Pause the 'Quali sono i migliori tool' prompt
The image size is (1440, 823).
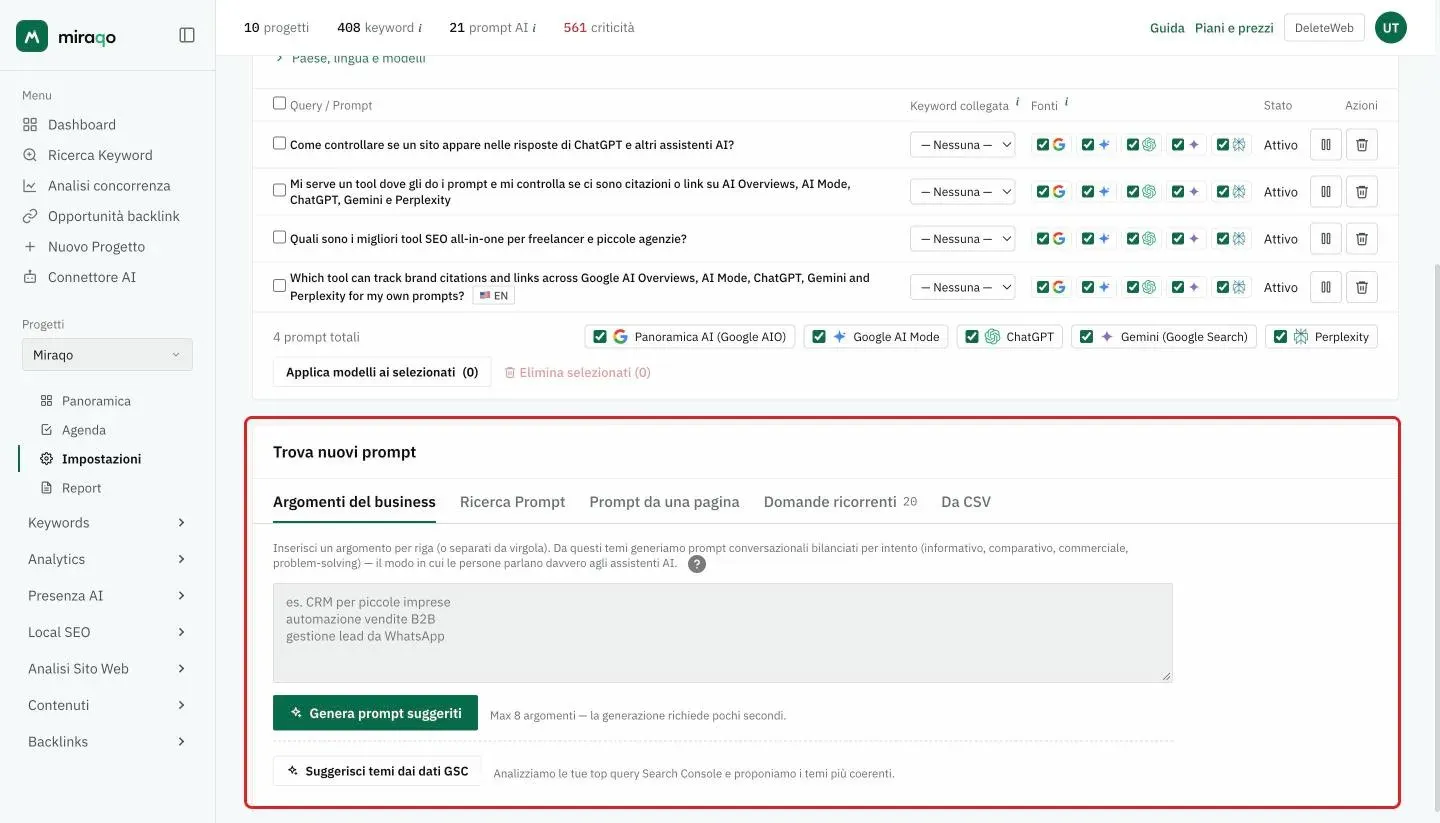[x=1326, y=239]
